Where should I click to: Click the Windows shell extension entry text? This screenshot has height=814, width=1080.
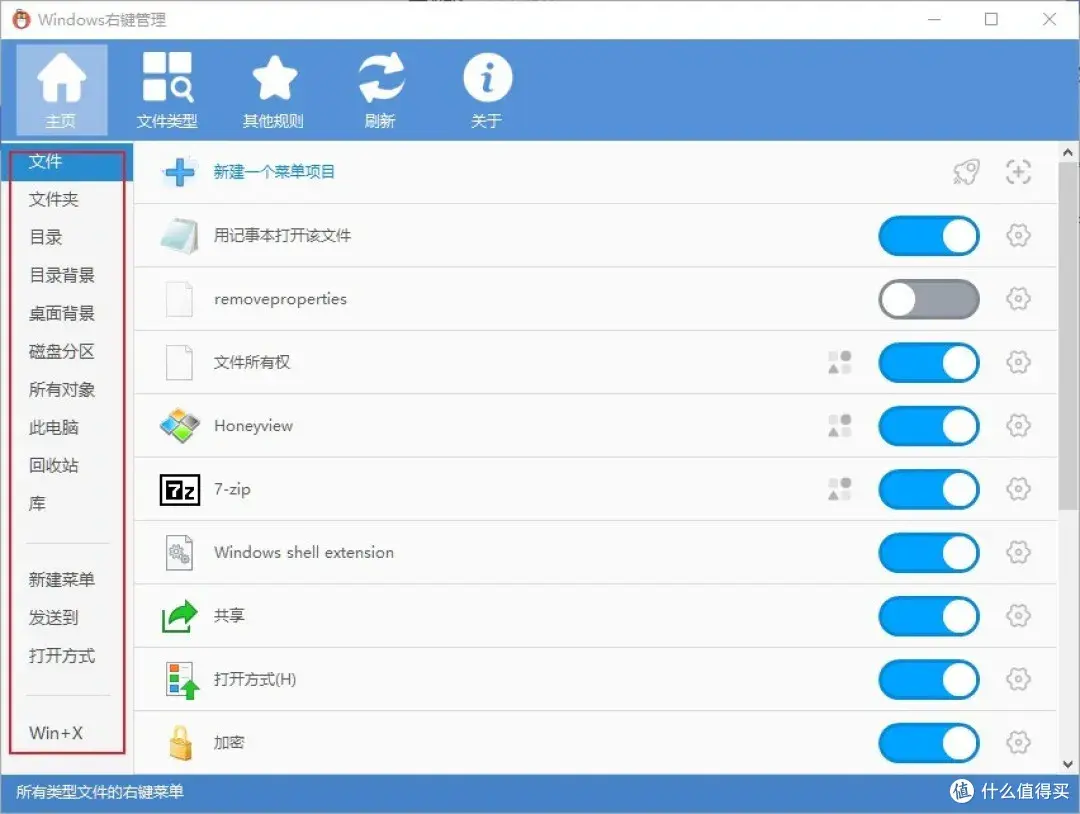click(304, 552)
